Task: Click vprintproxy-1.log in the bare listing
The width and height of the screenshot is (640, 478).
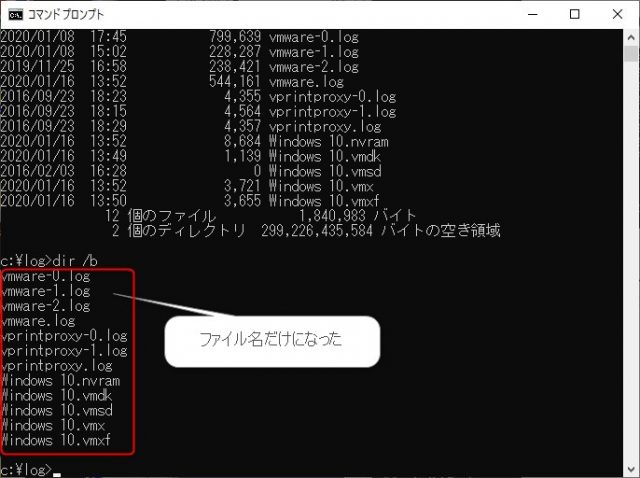Action: [64, 351]
